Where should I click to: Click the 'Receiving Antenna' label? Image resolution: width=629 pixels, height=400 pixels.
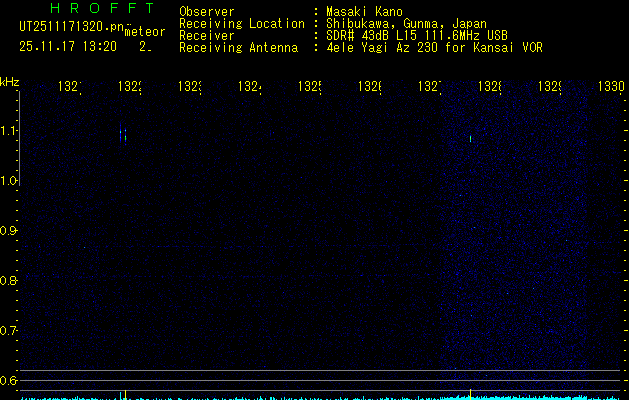click(x=239, y=48)
